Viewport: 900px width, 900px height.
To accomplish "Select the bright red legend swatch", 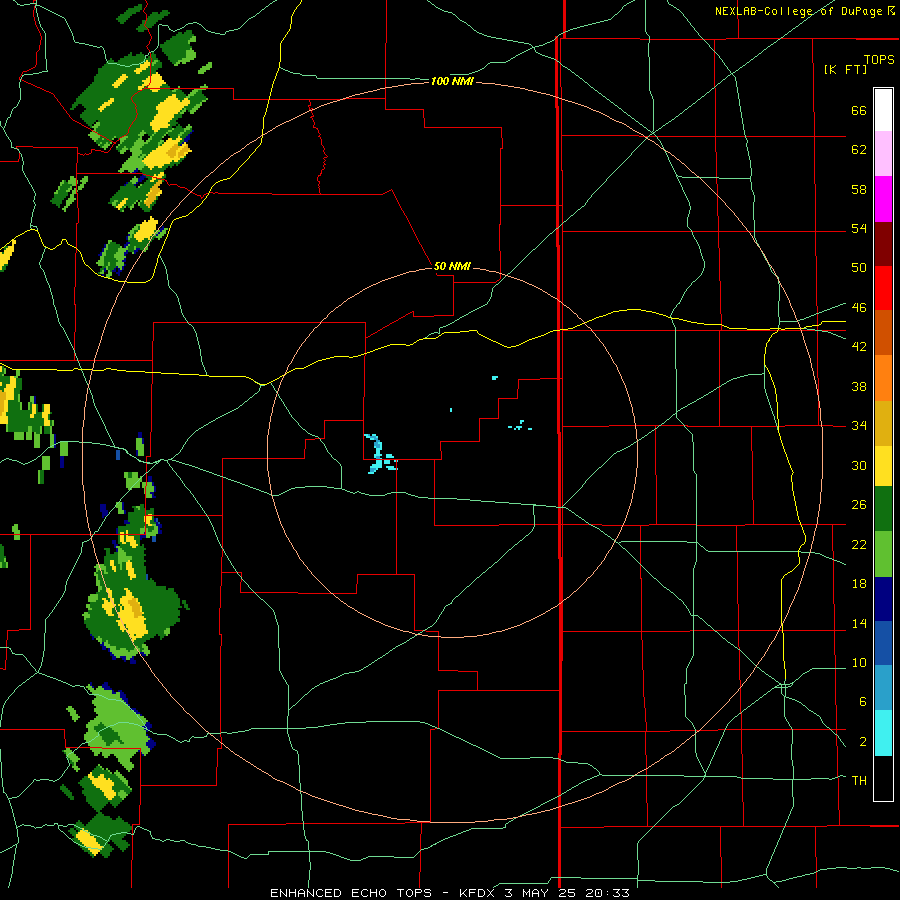I will coord(883,288).
